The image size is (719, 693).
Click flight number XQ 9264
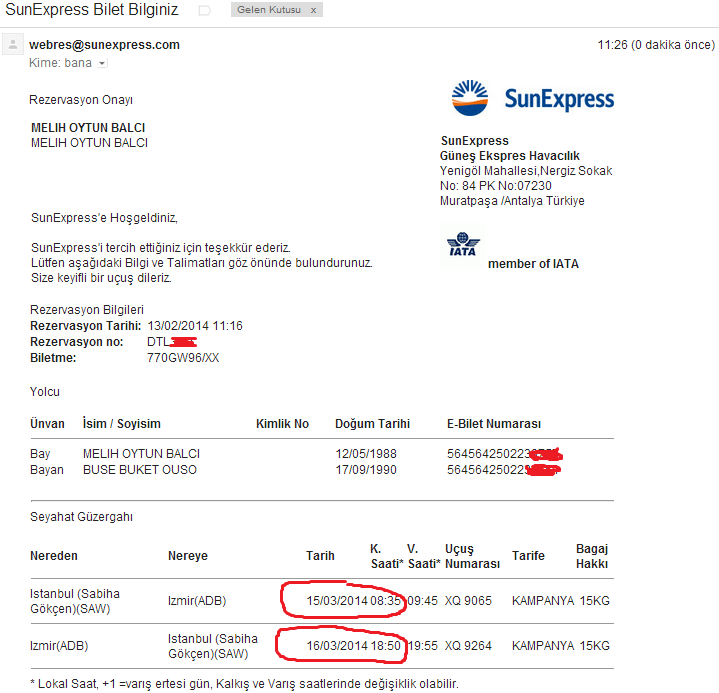tap(468, 646)
